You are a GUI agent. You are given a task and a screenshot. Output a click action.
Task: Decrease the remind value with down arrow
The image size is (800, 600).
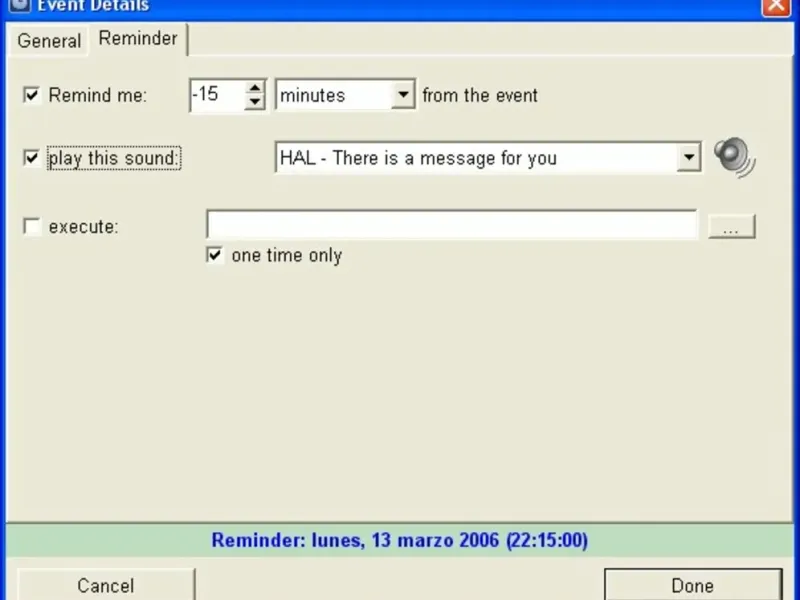[254, 102]
